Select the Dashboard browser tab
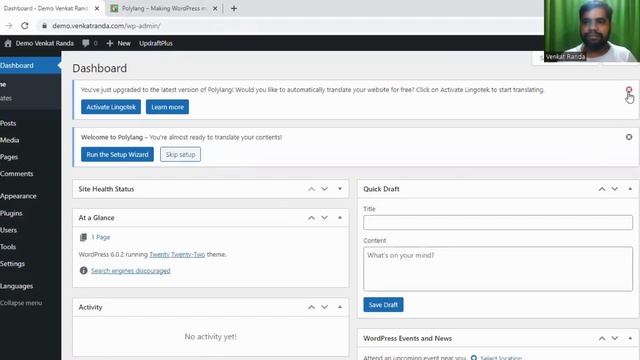 [x=45, y=8]
